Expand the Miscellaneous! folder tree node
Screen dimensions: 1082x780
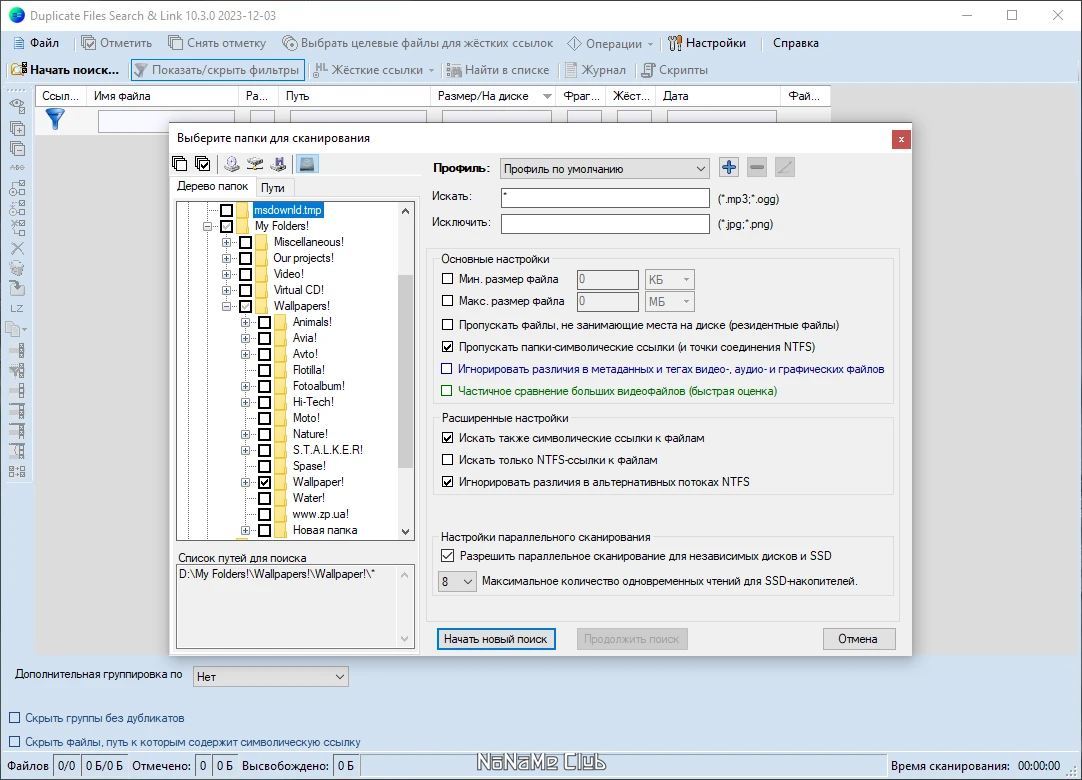click(x=226, y=242)
